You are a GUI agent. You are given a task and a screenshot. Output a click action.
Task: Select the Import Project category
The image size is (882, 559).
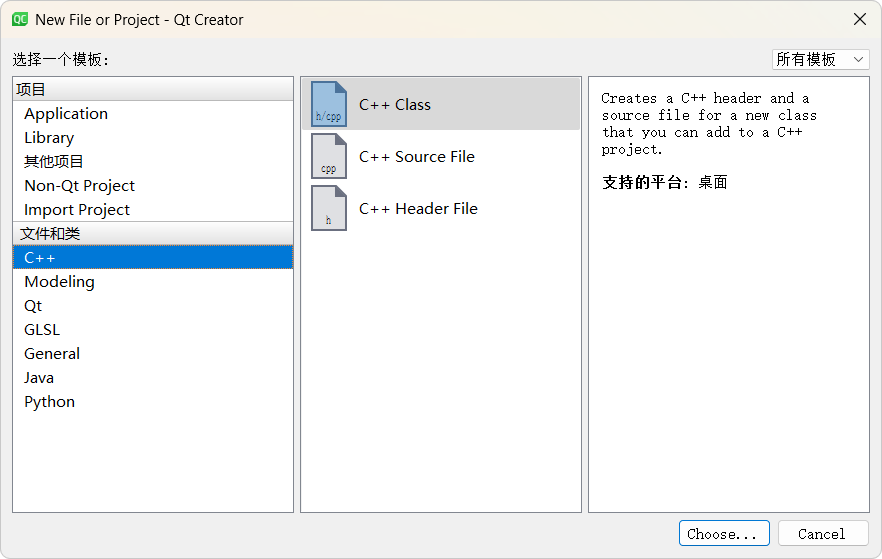[x=153, y=210]
